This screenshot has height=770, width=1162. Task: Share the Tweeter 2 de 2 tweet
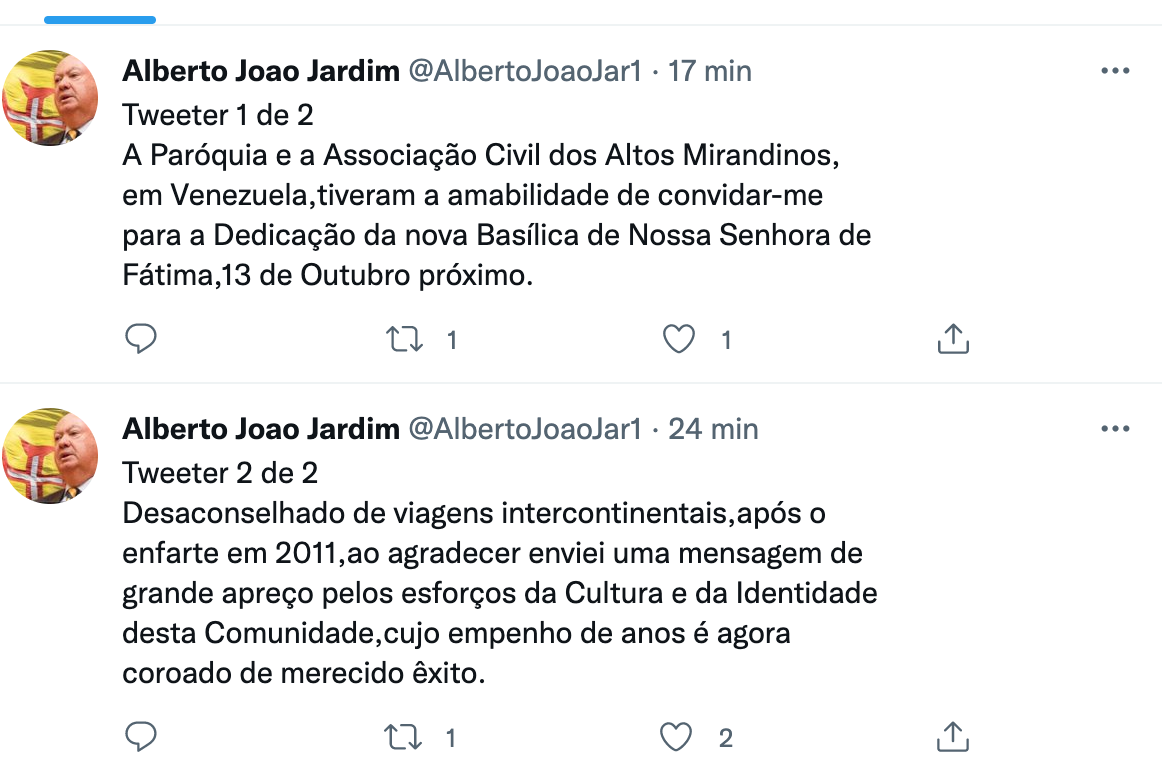click(x=953, y=737)
